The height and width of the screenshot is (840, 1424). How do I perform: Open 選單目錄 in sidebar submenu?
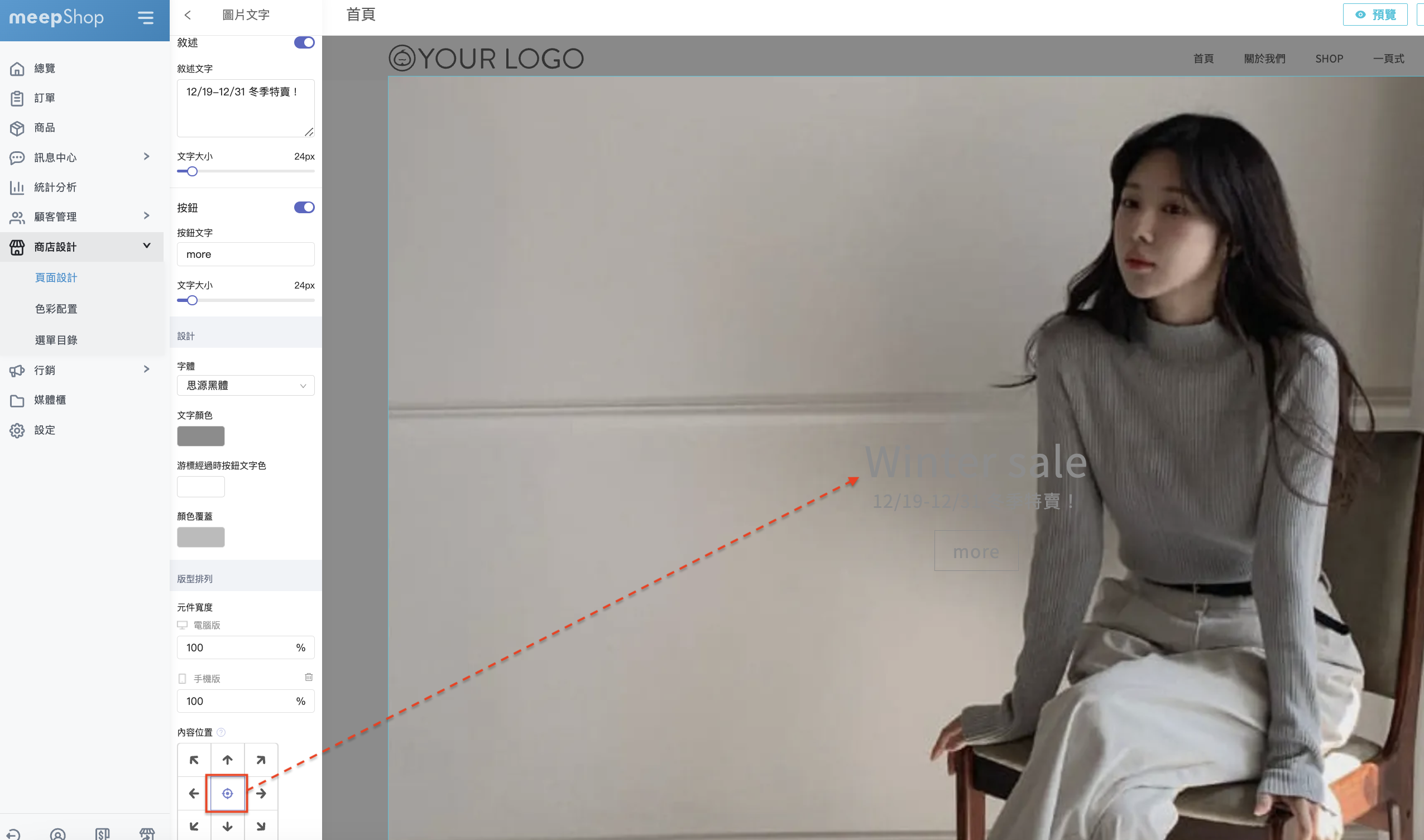click(x=56, y=340)
